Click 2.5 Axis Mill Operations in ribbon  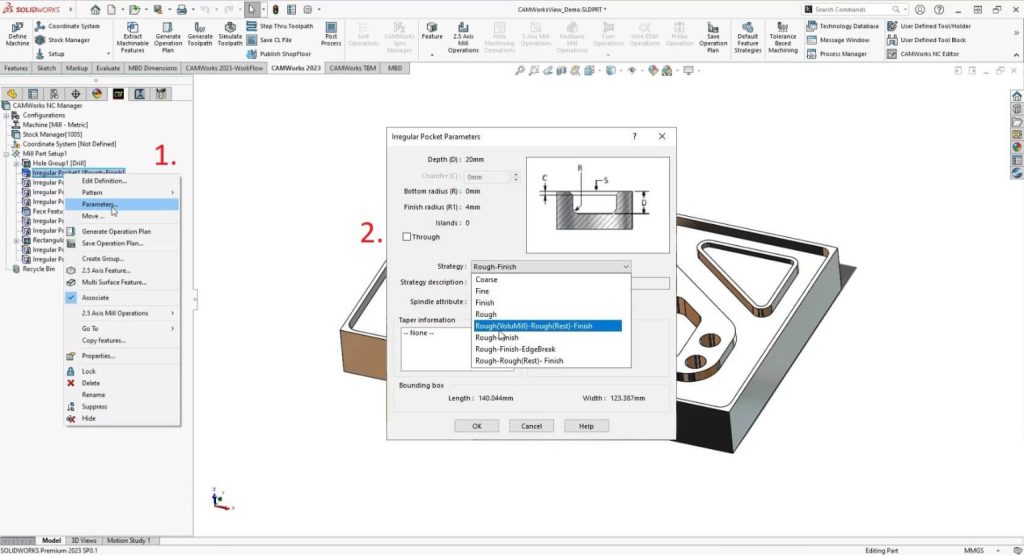tap(463, 37)
